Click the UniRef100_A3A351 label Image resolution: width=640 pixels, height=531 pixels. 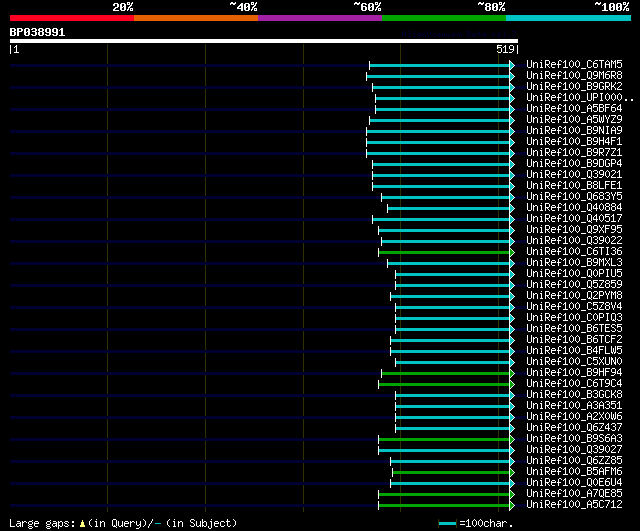click(574, 406)
